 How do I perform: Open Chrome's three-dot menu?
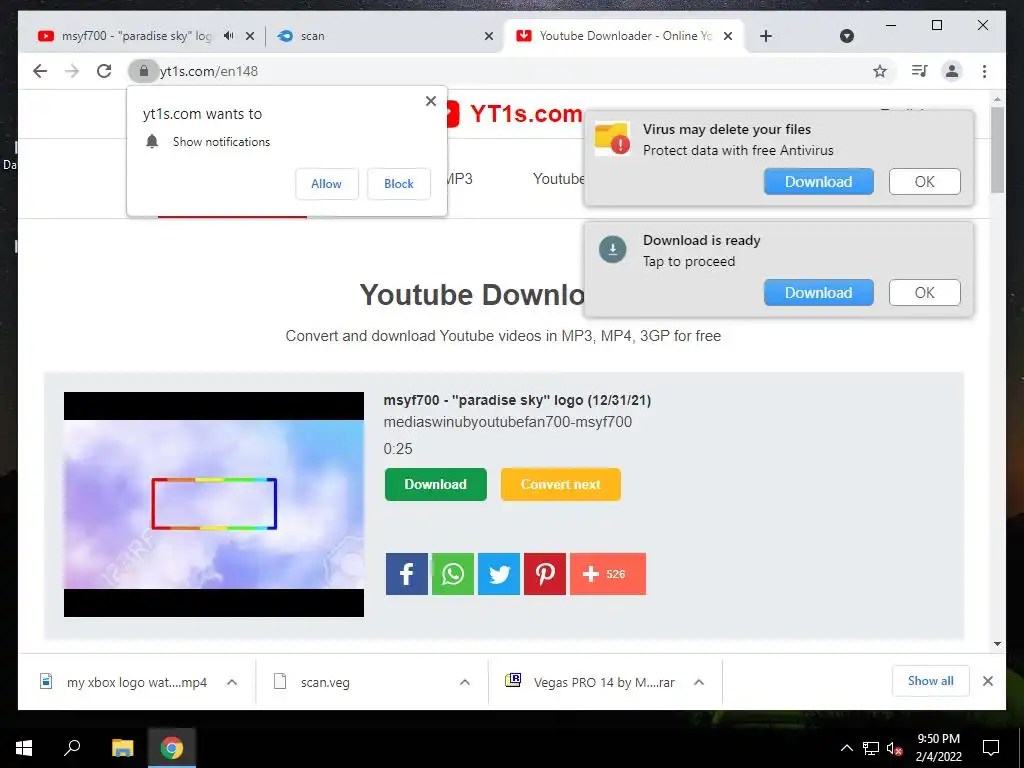point(984,71)
